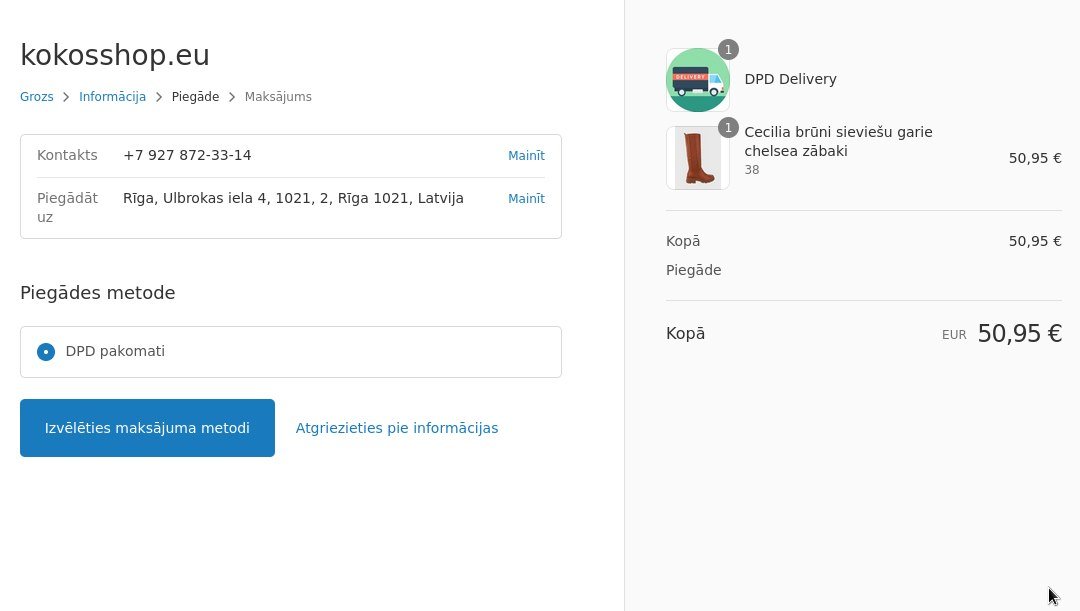Image resolution: width=1080 pixels, height=611 pixels.
Task: Click the chevron right after Grozs
Action: (67, 97)
